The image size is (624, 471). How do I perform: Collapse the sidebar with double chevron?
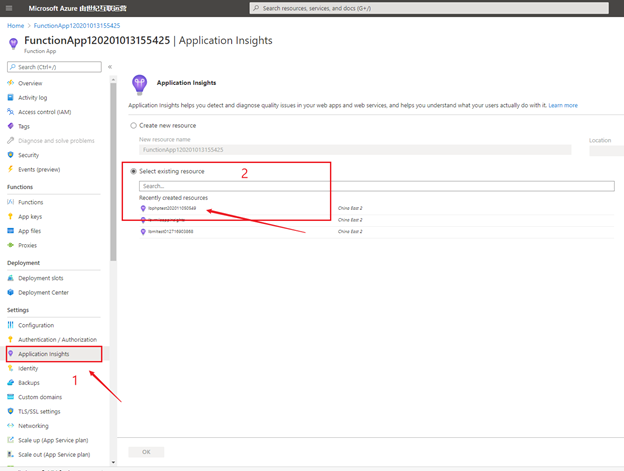[x=110, y=67]
